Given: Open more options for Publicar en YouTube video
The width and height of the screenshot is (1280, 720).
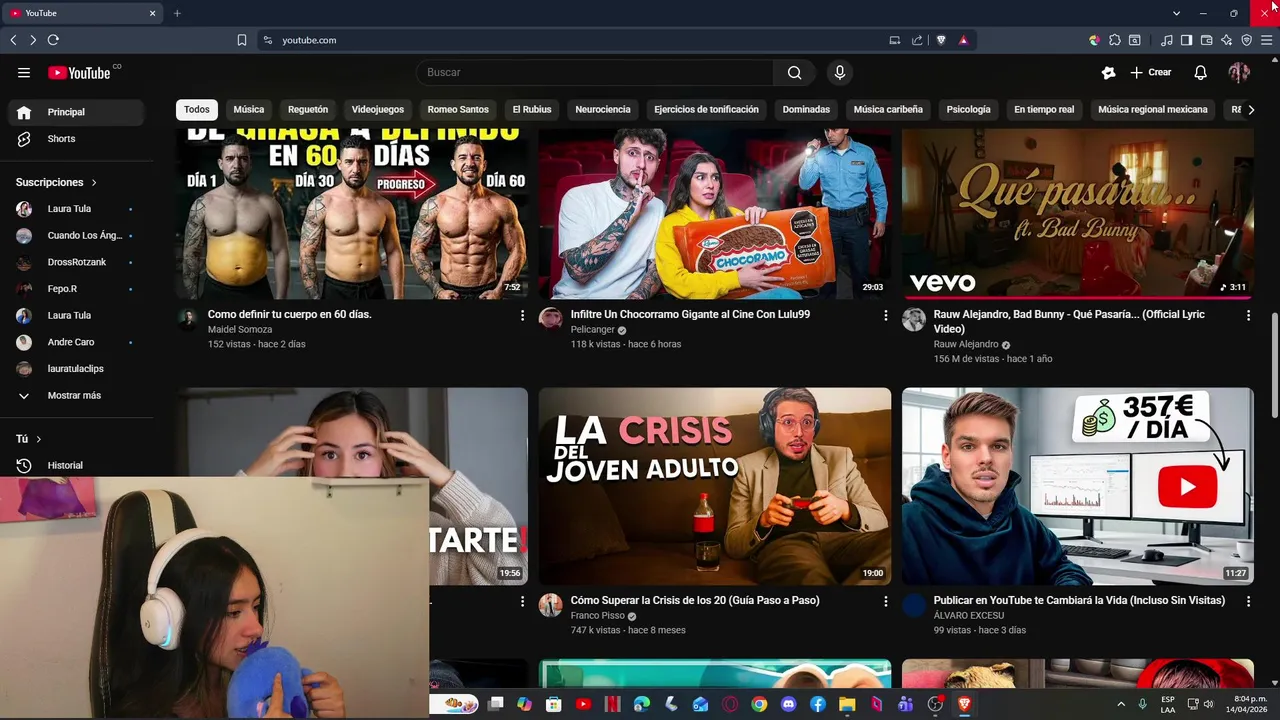Looking at the screenshot, I should tap(1248, 601).
